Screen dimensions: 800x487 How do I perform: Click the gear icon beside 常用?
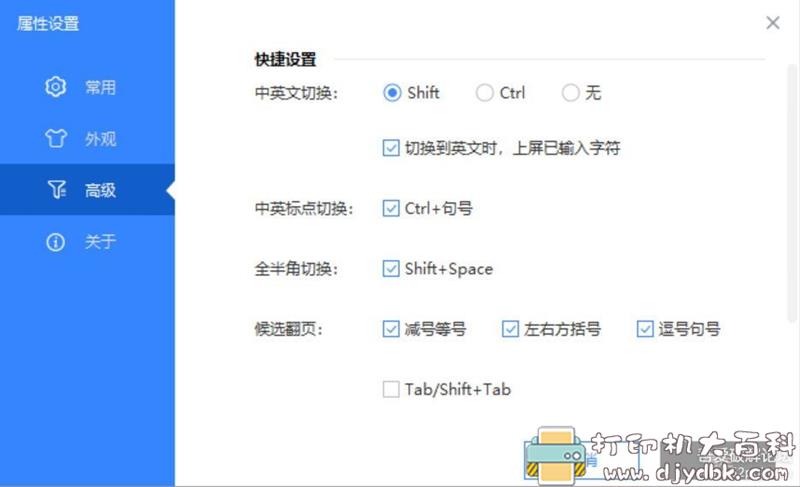click(x=56, y=87)
